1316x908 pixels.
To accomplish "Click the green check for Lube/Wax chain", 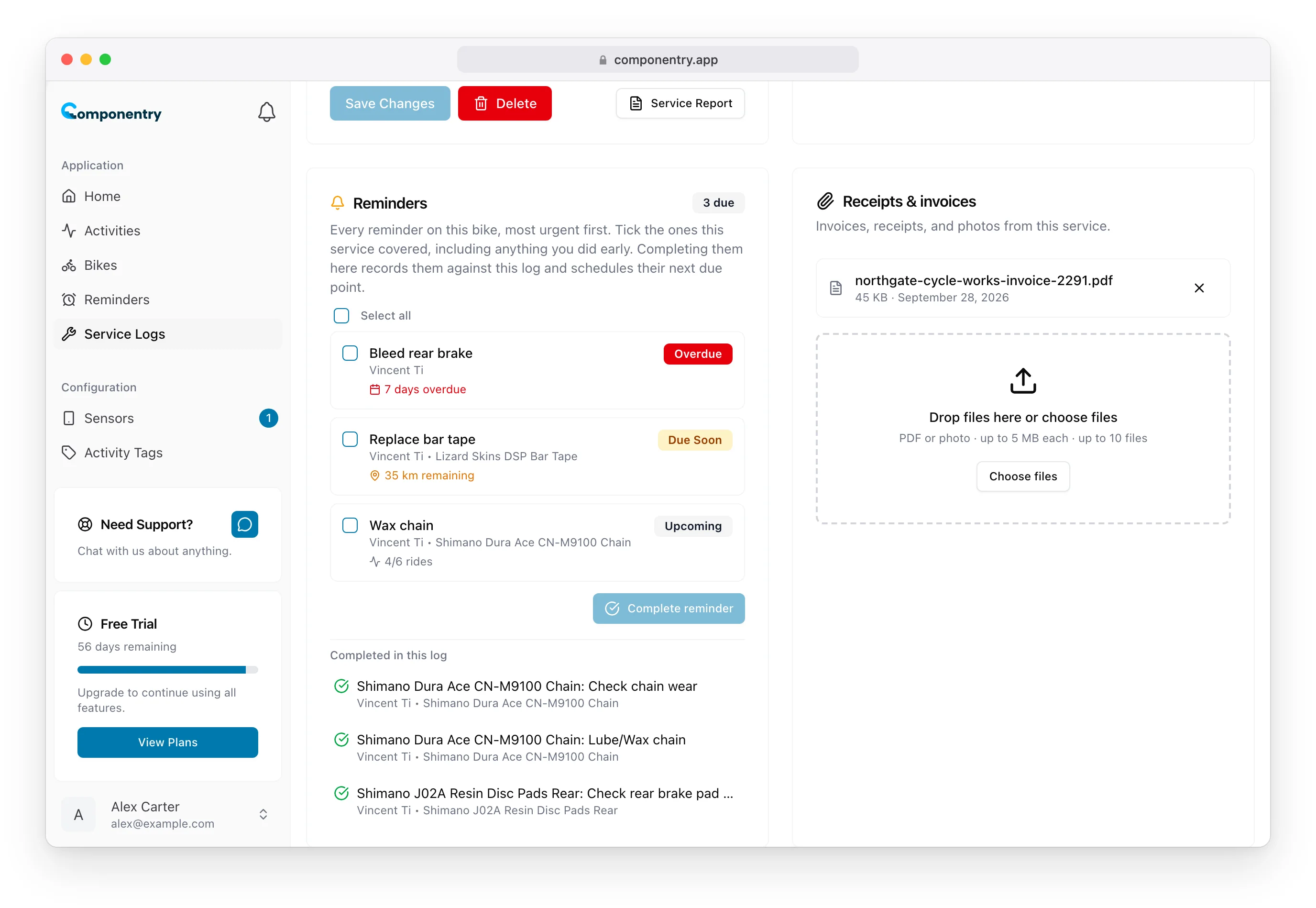I will click(x=341, y=740).
